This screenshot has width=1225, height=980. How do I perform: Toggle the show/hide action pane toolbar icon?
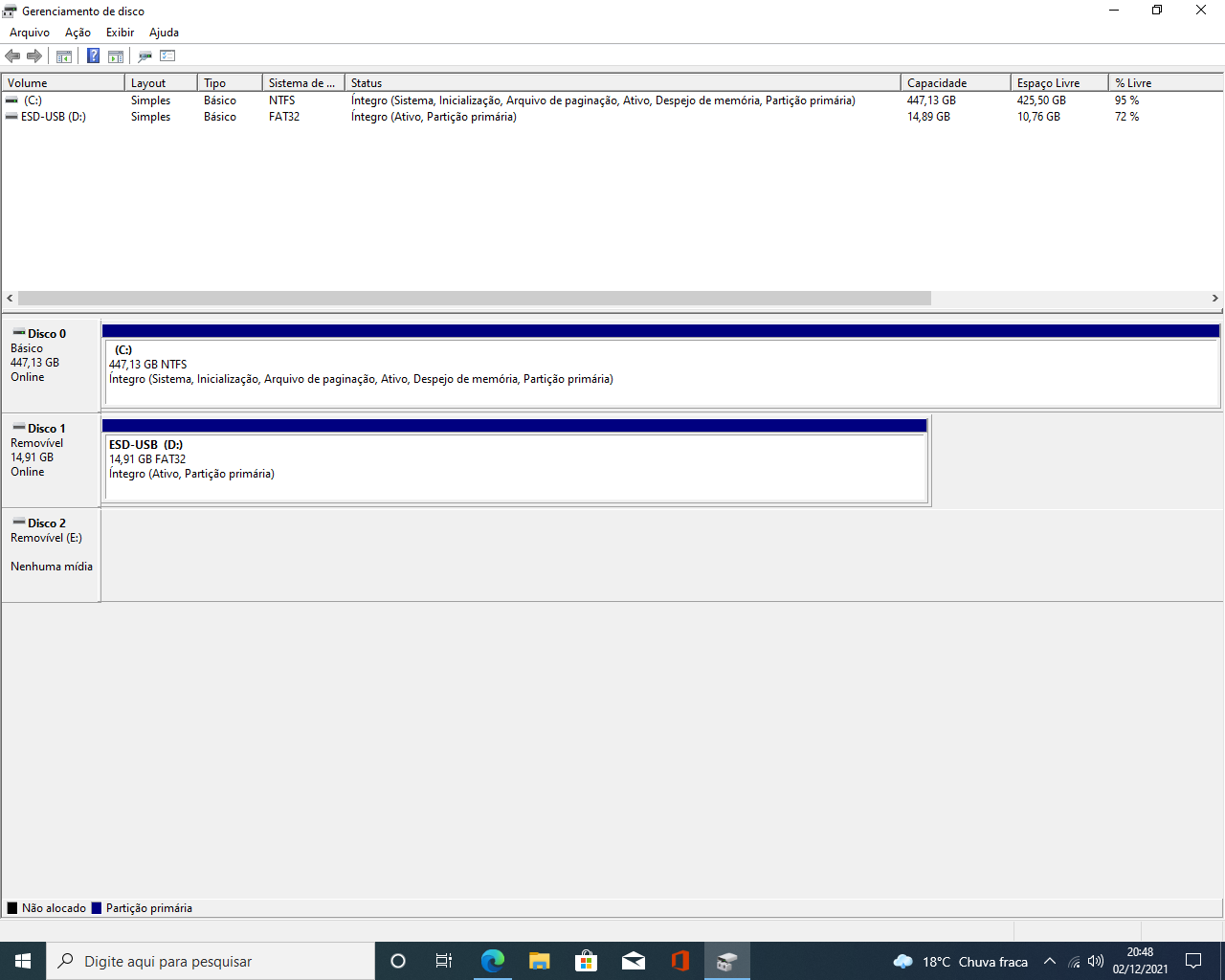click(x=116, y=56)
